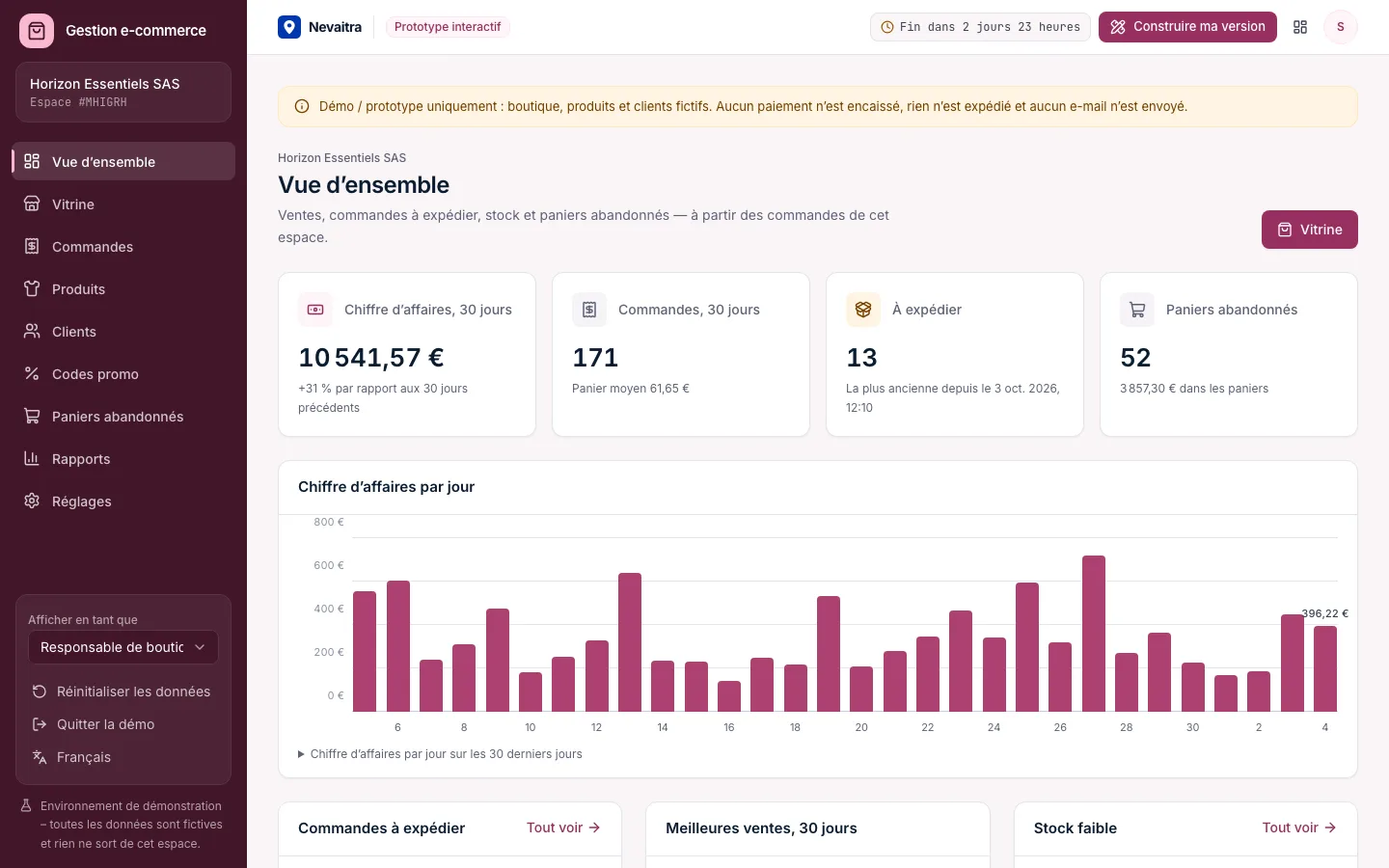The width and height of the screenshot is (1389, 868).
Task: Expand chart summary disclosure triangle
Action: pos(301,754)
